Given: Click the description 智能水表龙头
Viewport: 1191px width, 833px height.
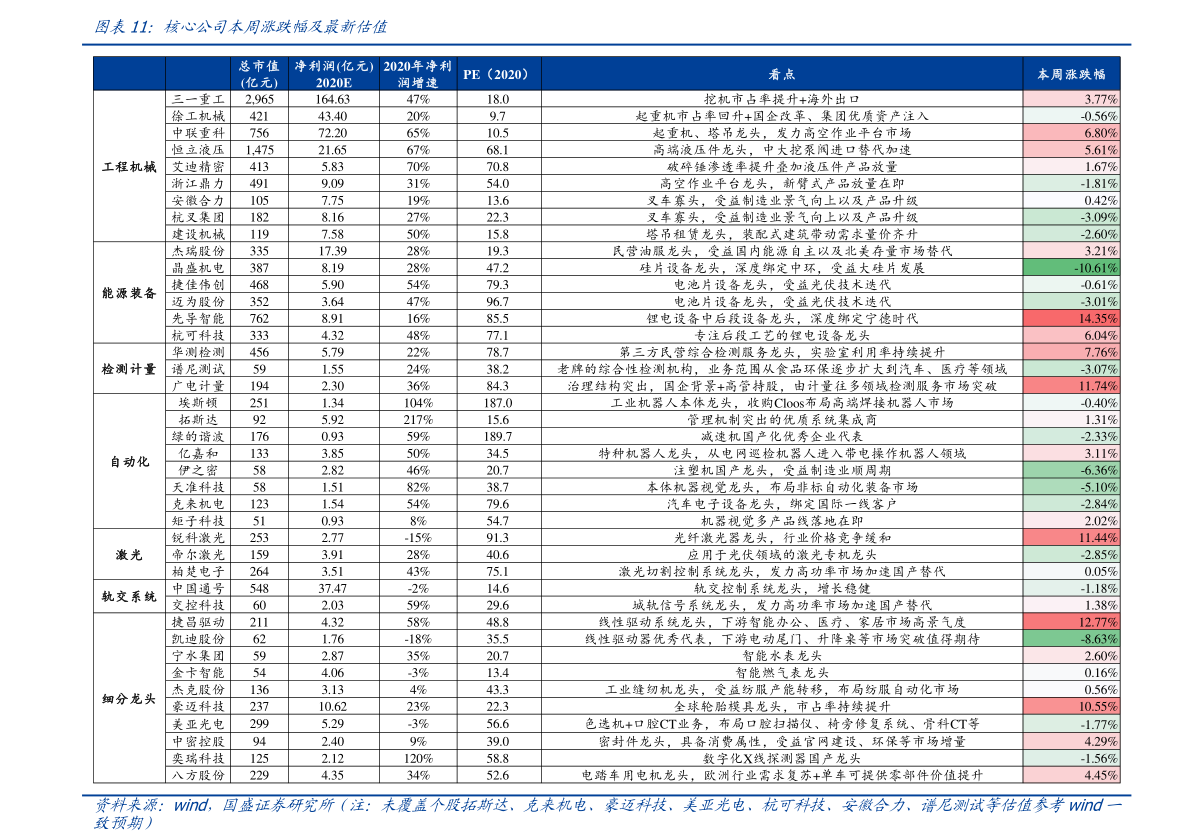Looking at the screenshot, I should tap(782, 656).
